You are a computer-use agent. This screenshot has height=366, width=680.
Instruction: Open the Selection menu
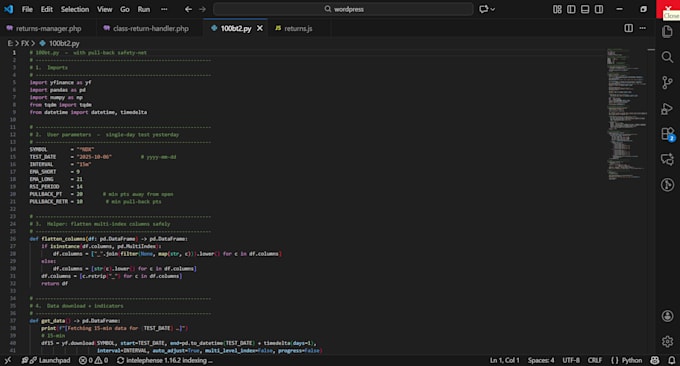[75, 9]
